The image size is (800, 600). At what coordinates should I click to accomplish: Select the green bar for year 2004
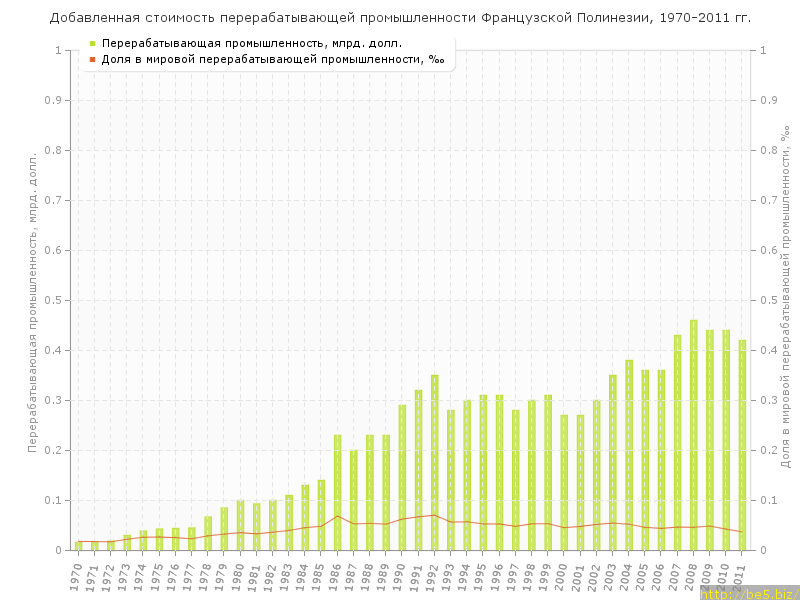pos(629,455)
